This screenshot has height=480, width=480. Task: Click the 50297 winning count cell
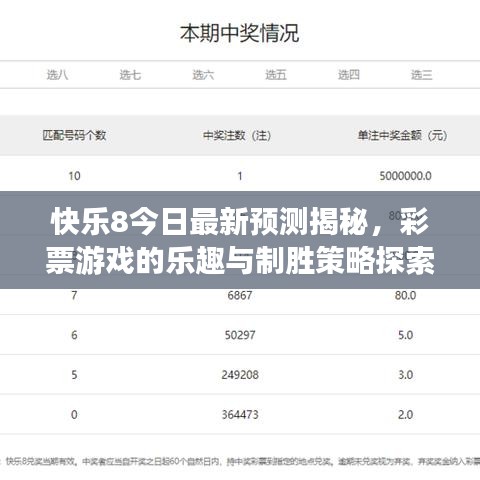[240, 335]
